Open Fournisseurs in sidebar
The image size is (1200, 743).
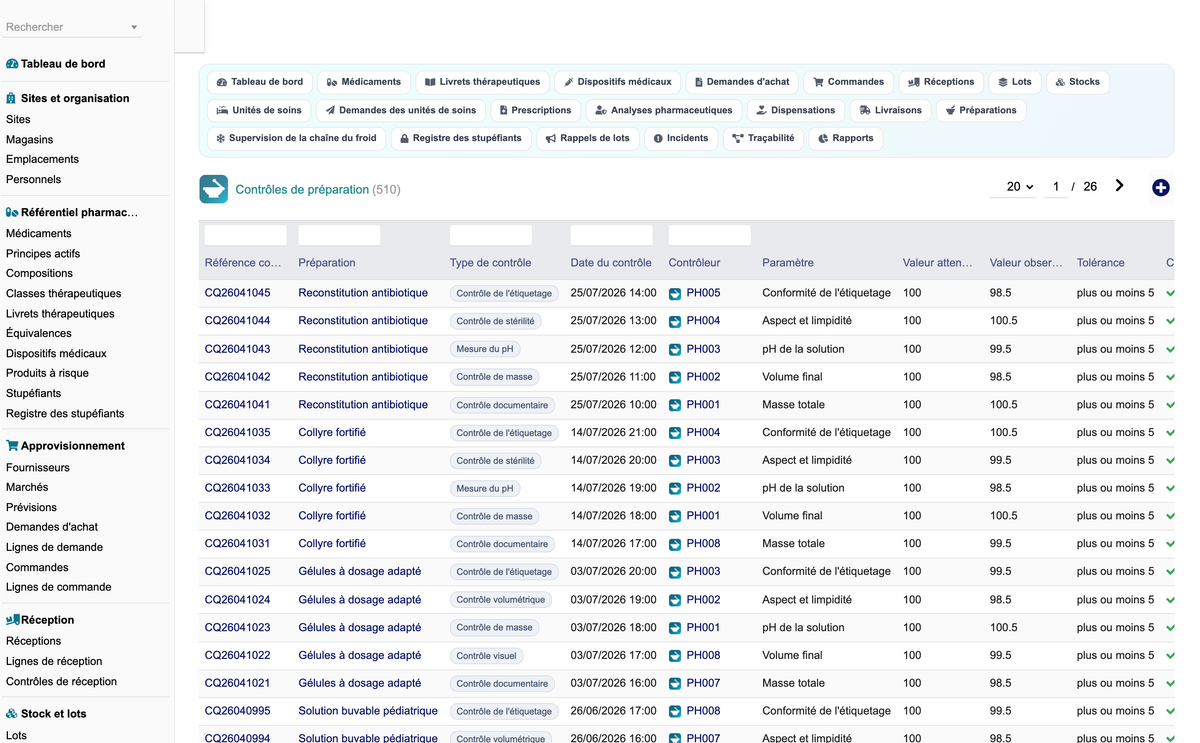tap(38, 467)
